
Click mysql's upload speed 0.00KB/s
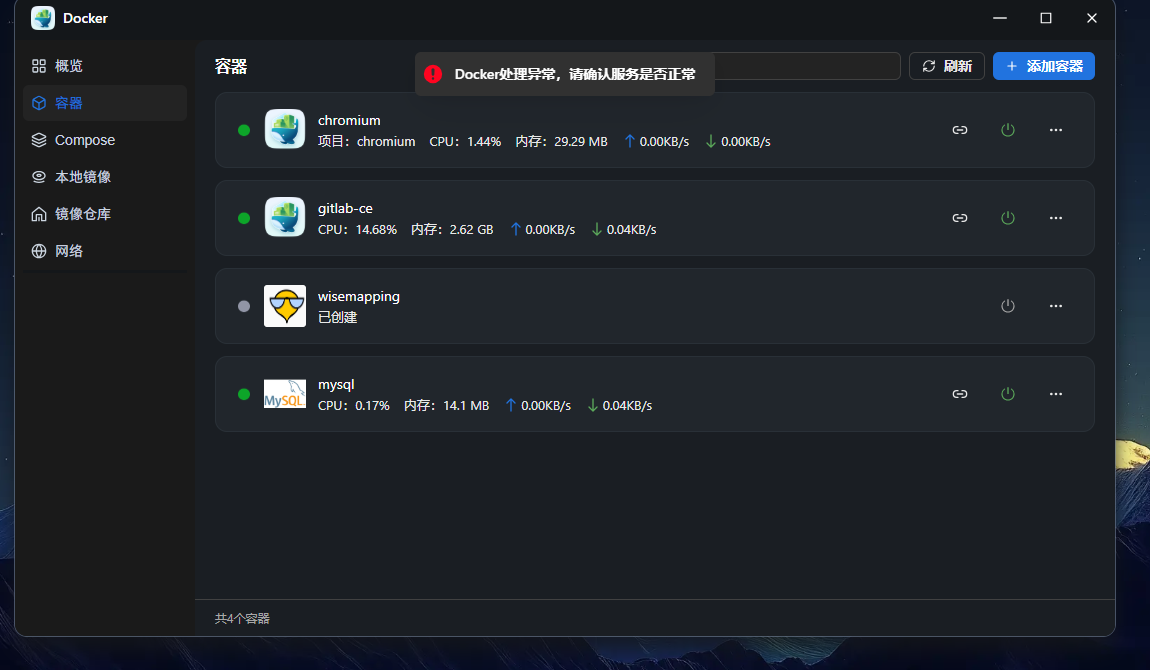538,405
